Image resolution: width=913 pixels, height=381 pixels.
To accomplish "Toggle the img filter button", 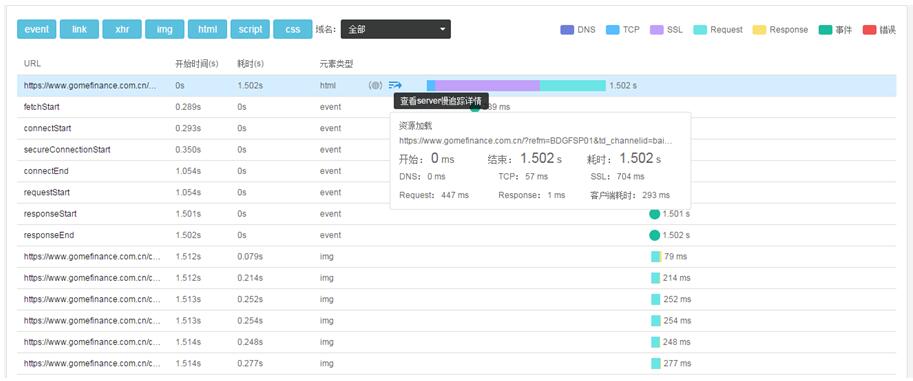I will (165, 29).
